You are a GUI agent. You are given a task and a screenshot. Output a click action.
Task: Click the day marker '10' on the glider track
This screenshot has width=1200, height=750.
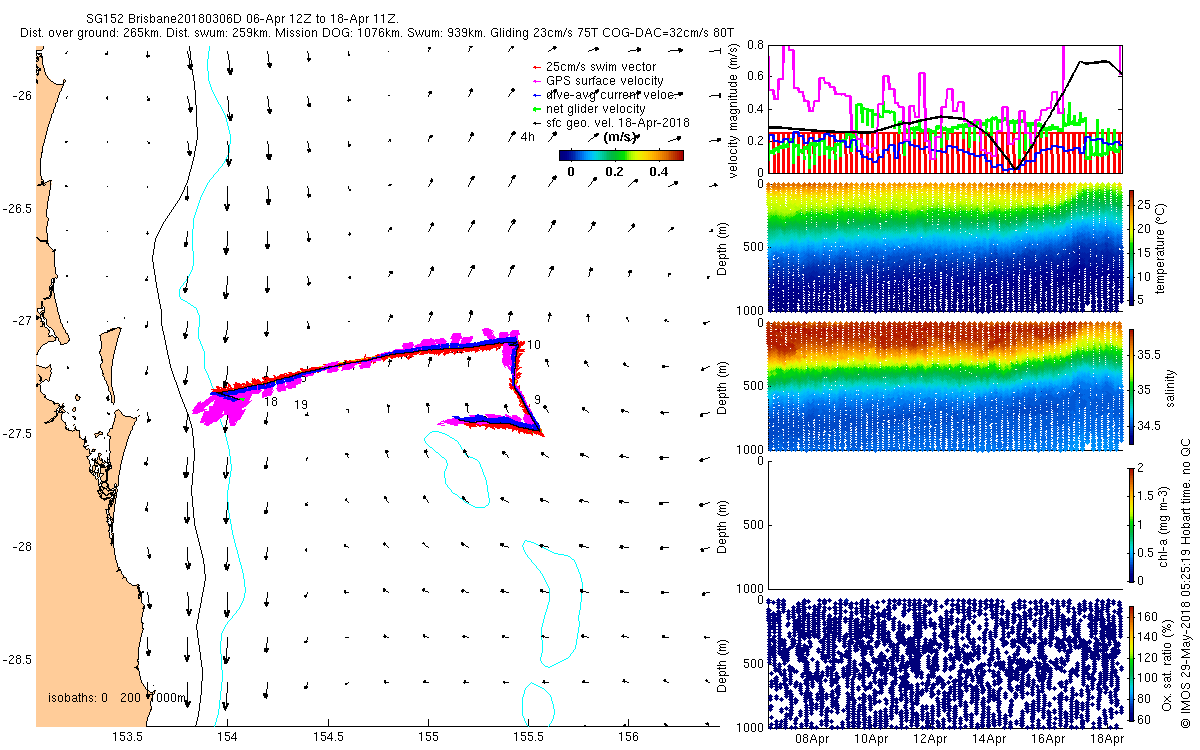(x=535, y=345)
